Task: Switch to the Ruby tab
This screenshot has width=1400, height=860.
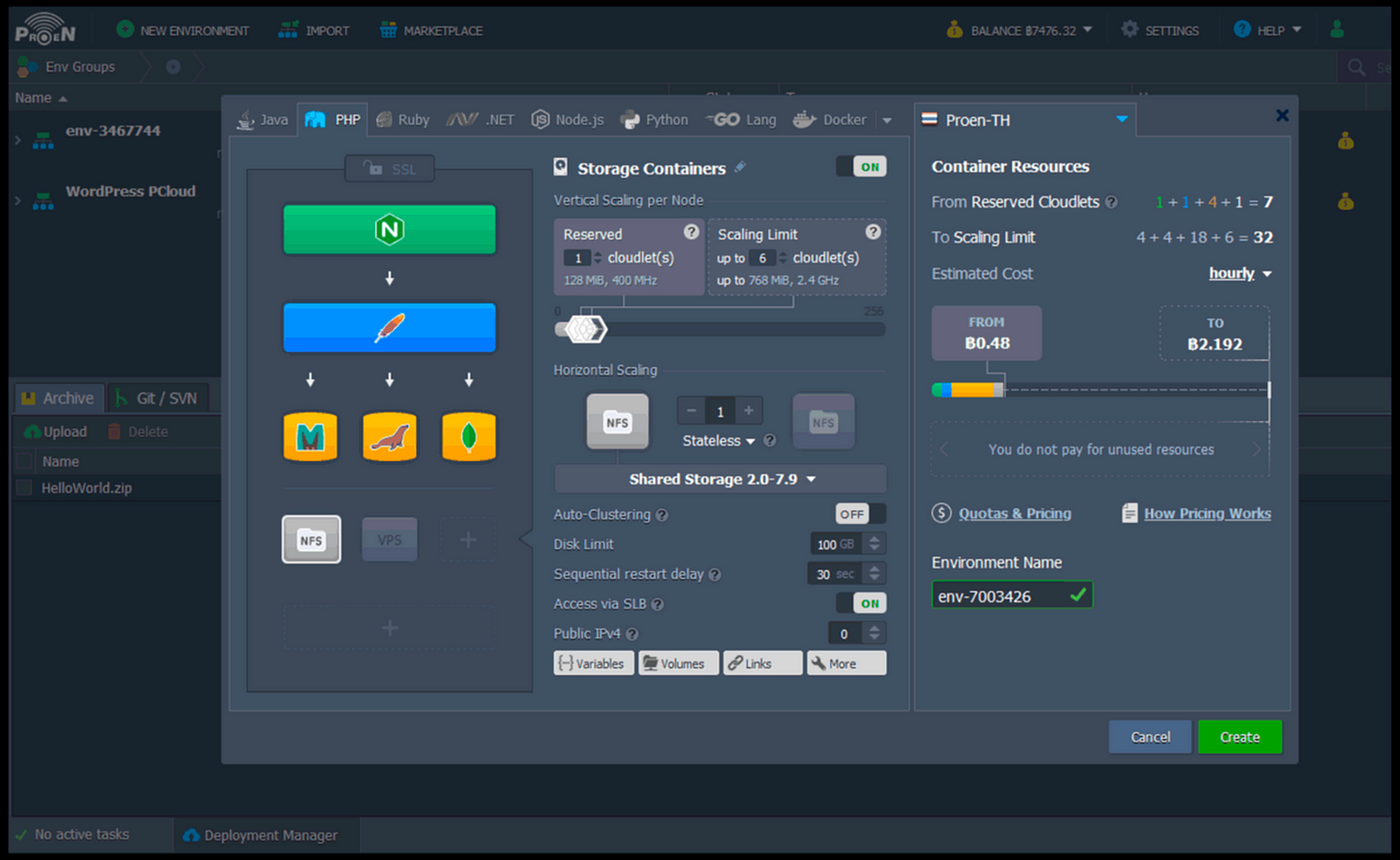Action: pos(403,120)
